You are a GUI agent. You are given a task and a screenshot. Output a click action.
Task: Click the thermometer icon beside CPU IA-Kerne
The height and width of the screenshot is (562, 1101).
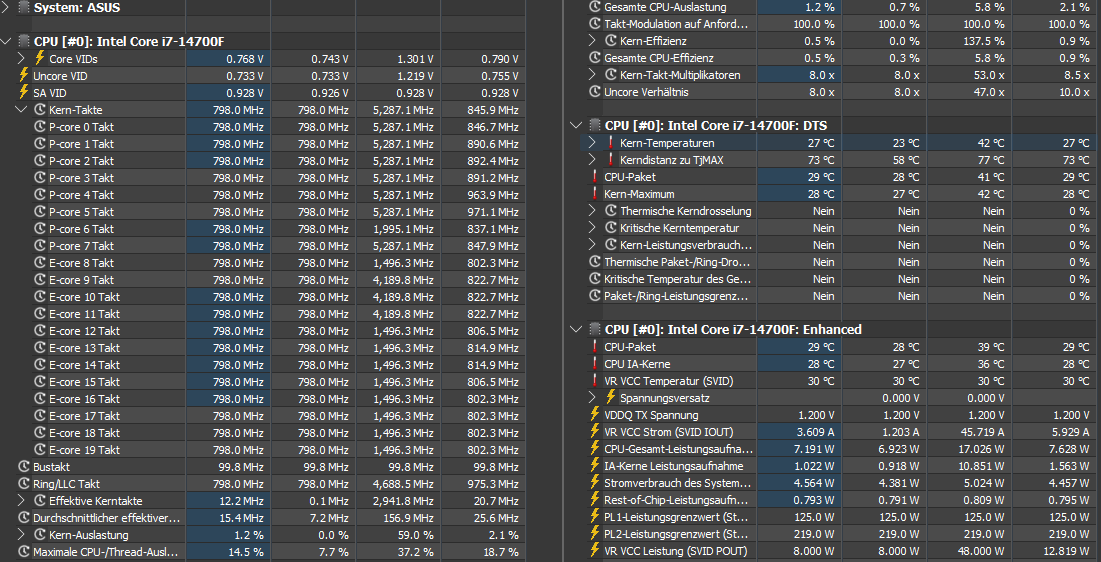pyautogui.click(x=595, y=364)
